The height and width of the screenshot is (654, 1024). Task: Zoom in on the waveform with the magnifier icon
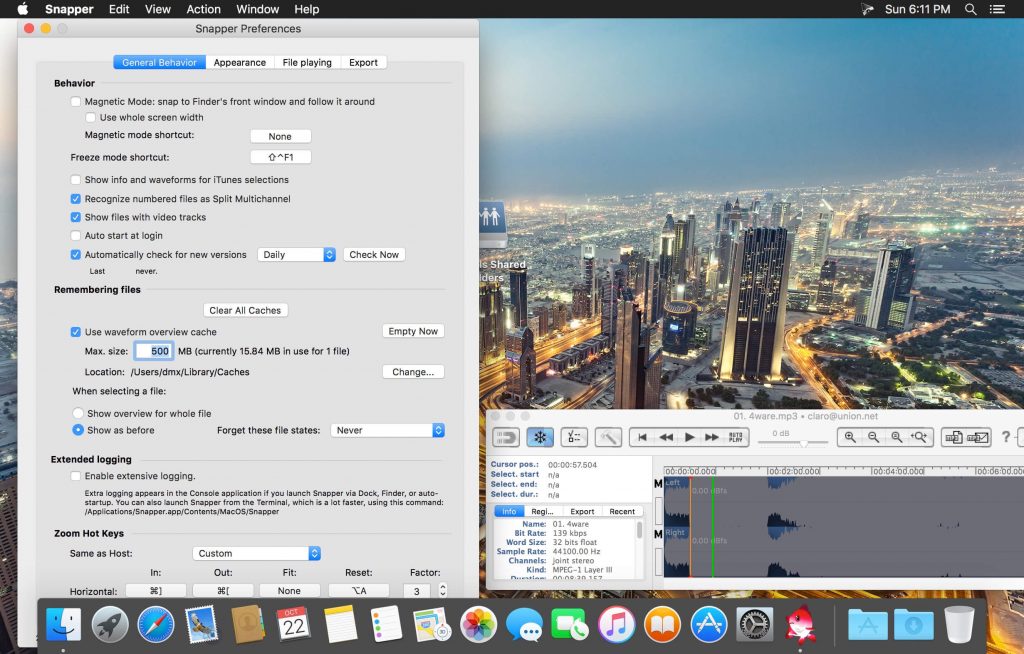coord(850,436)
